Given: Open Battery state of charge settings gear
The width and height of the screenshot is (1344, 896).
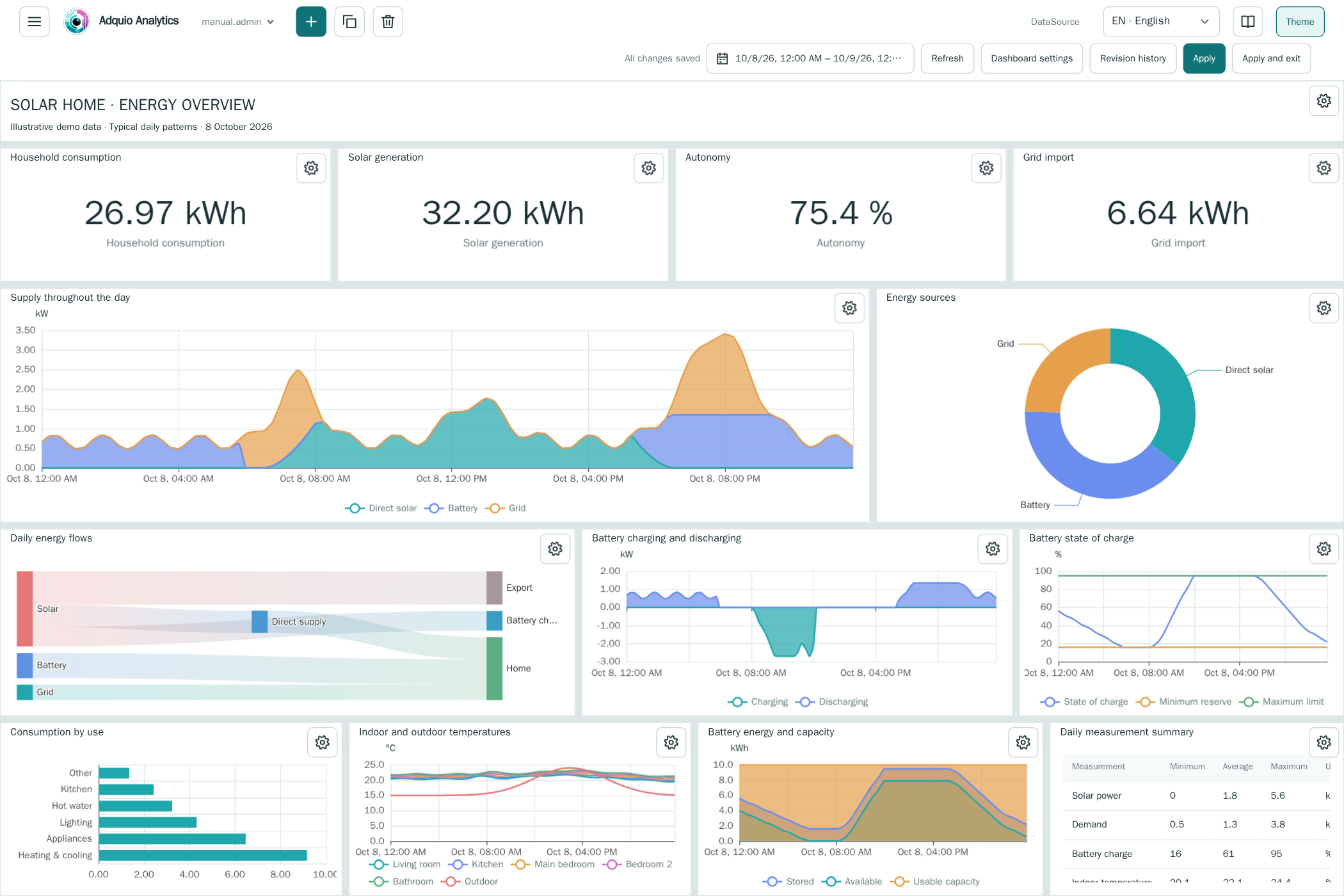Looking at the screenshot, I should (x=1324, y=549).
